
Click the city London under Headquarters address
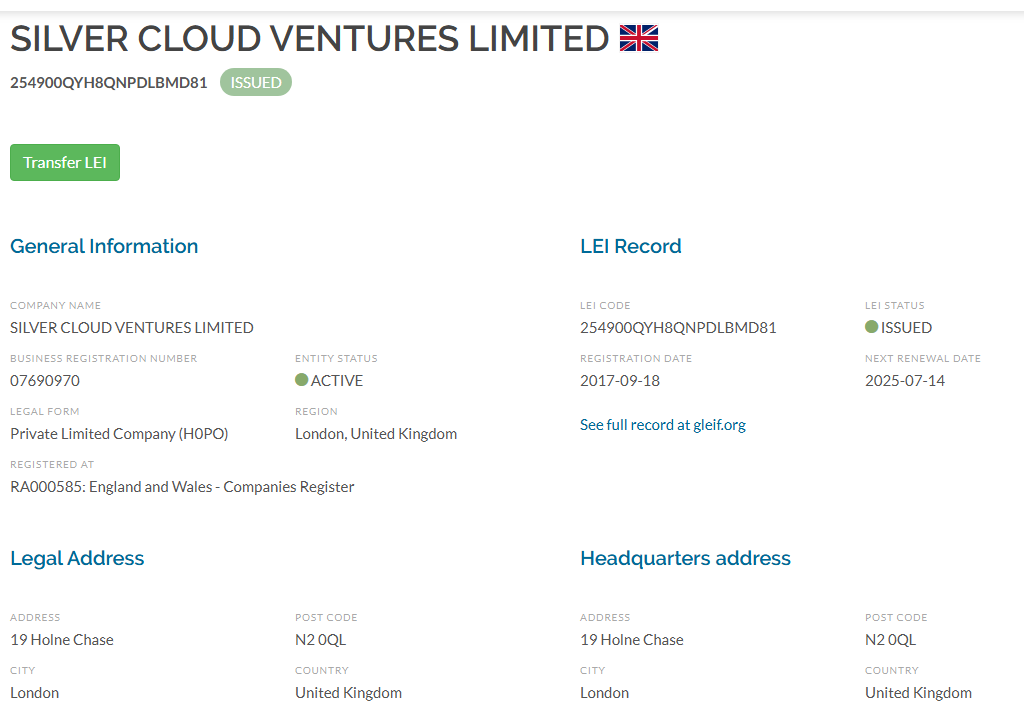pos(605,693)
